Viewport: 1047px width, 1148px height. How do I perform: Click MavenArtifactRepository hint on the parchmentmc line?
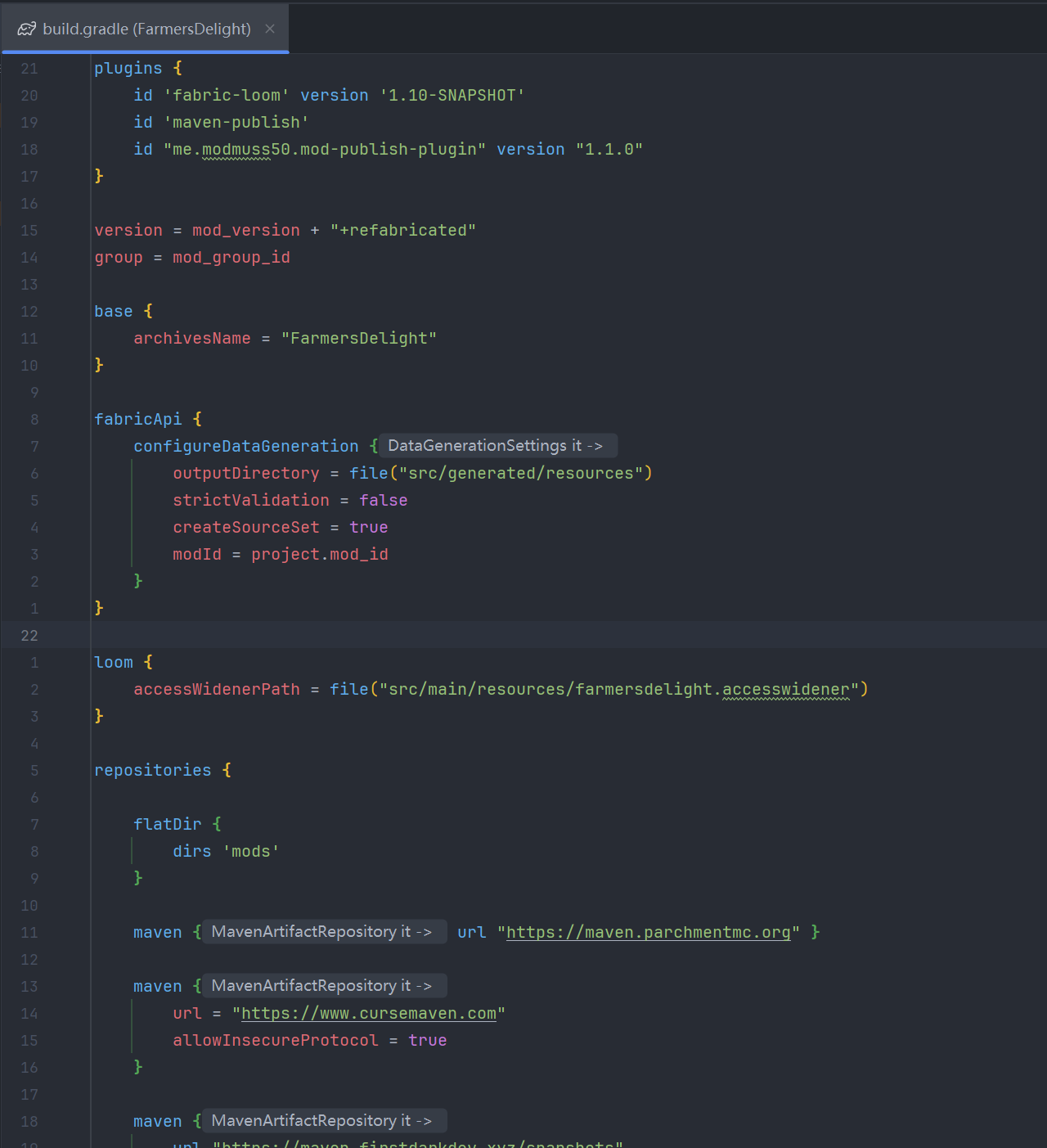coord(321,932)
